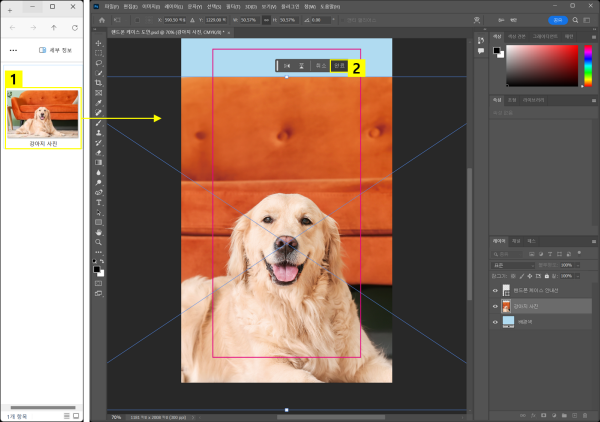Pick a color in the color picker field
The width and height of the screenshot is (600, 422).
pyautogui.click(x=541, y=66)
